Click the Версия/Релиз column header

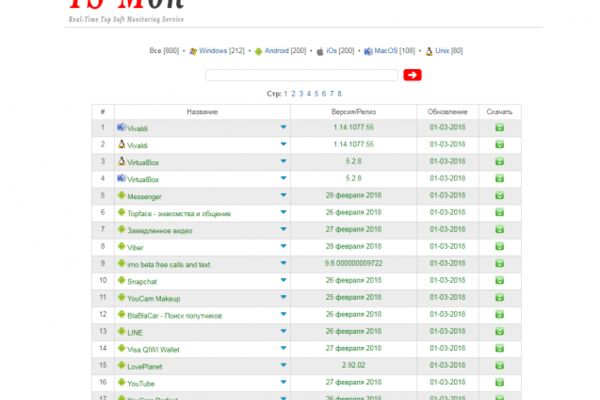[354, 112]
